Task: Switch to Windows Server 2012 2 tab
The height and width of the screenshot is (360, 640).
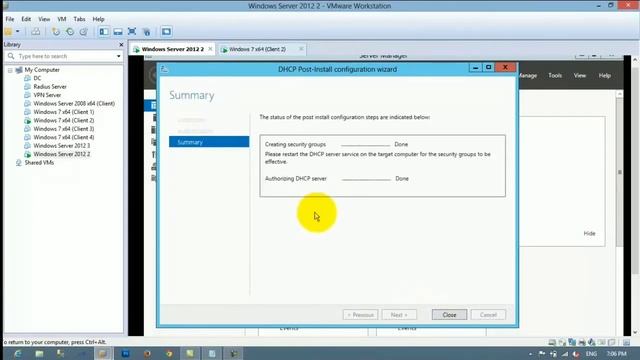Action: (x=173, y=49)
